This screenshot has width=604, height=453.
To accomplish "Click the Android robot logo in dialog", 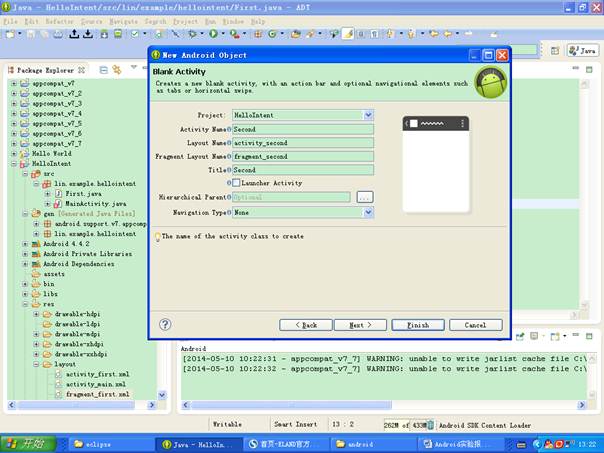I will (x=490, y=83).
